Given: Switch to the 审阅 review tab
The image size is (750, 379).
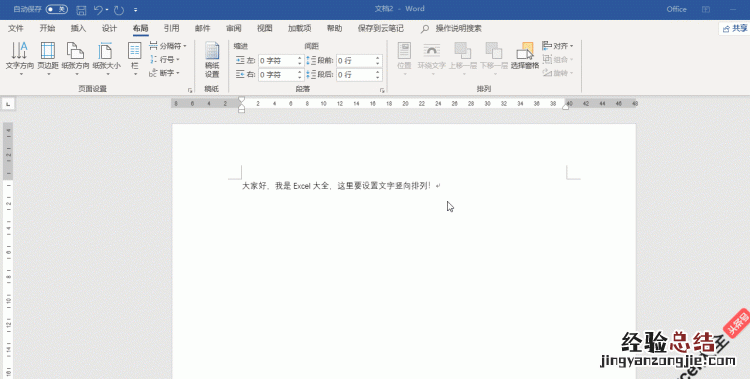Looking at the screenshot, I should tap(233, 28).
